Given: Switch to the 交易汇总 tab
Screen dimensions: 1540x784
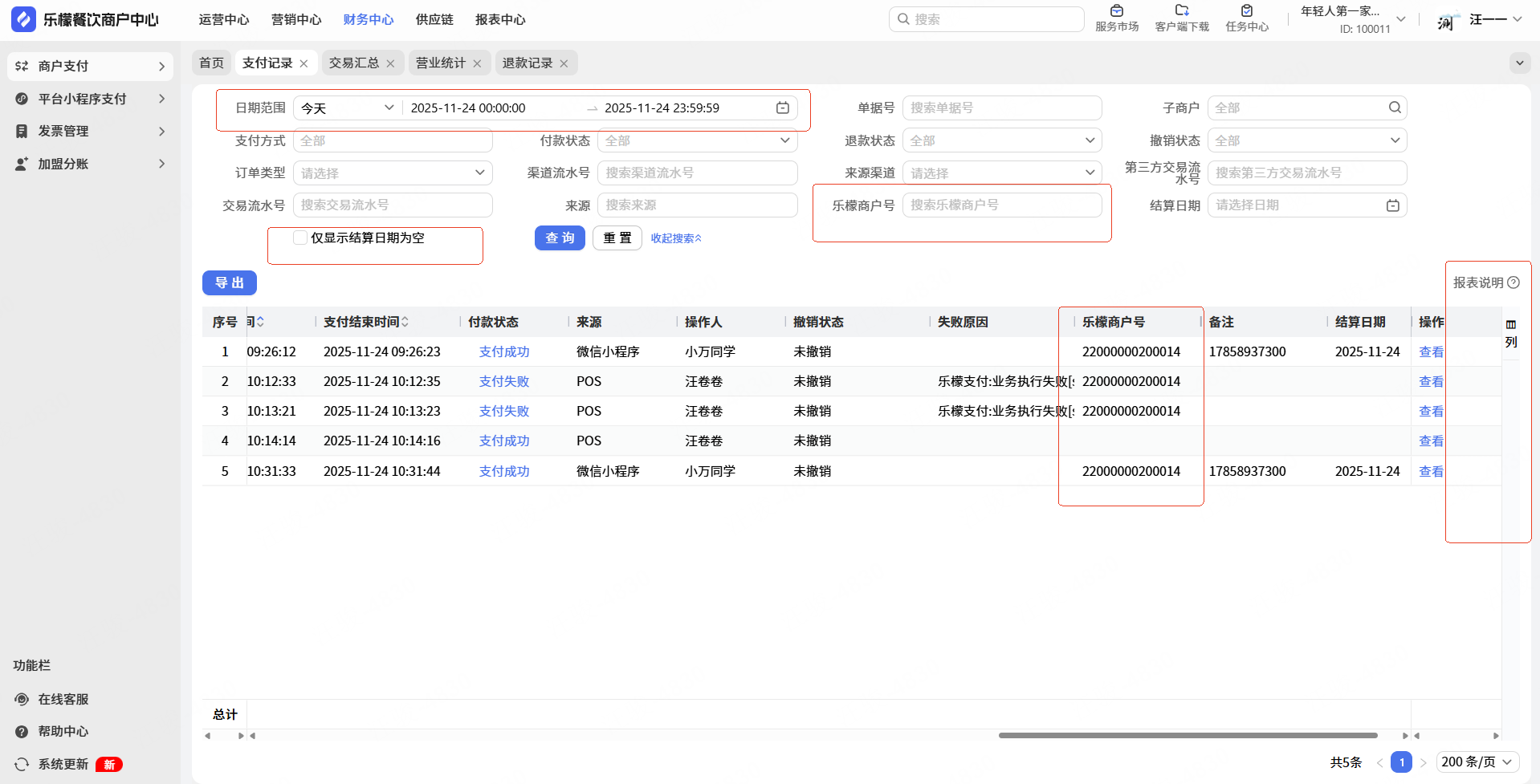Looking at the screenshot, I should click(x=353, y=63).
